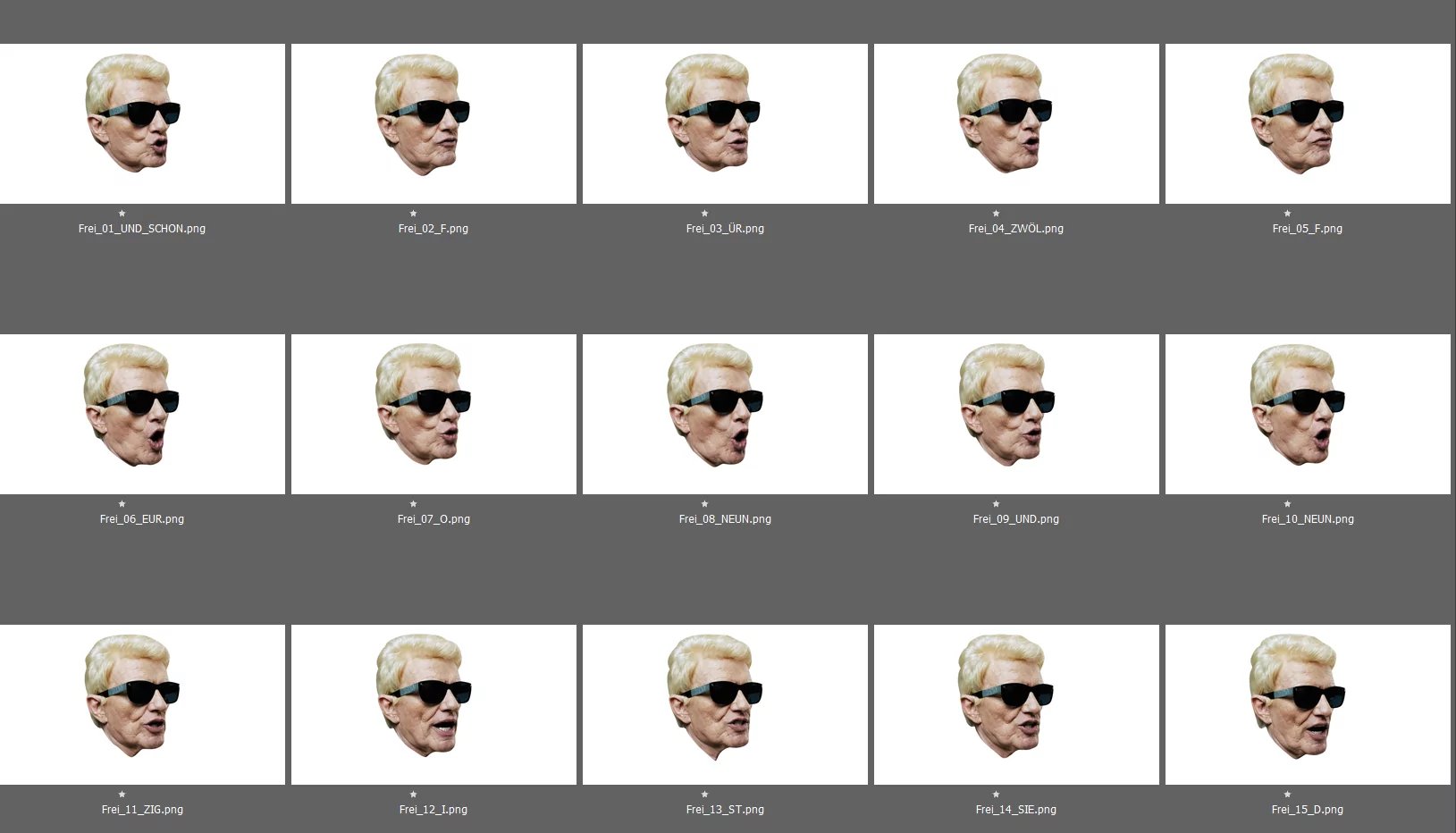This screenshot has height=833, width=1456.
Task: Select the Frei_09_UND.png thumbnail image
Action: [x=1016, y=414]
